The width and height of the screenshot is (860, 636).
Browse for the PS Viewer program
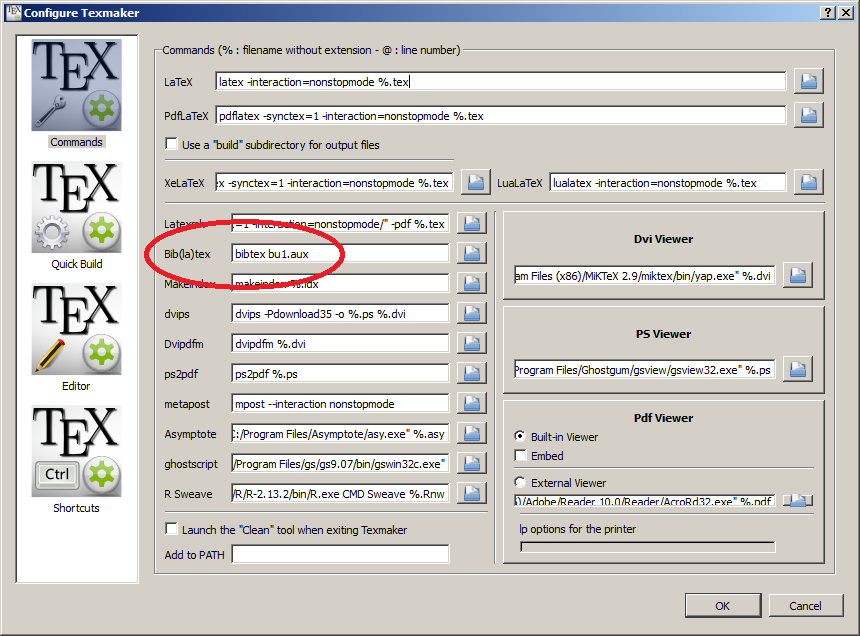(x=797, y=369)
